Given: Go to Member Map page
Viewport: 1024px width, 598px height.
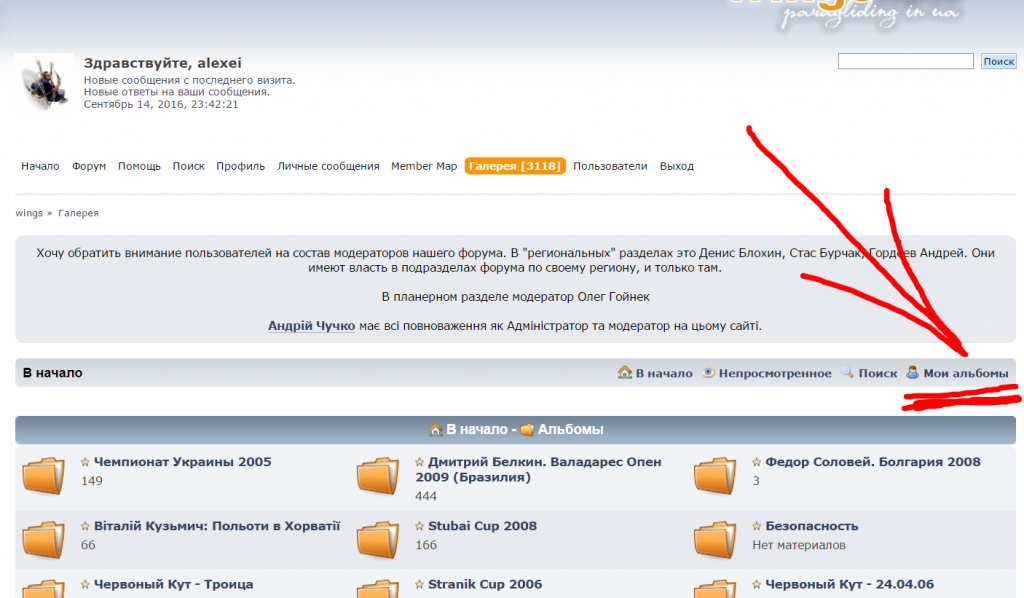Looking at the screenshot, I should click(x=423, y=166).
